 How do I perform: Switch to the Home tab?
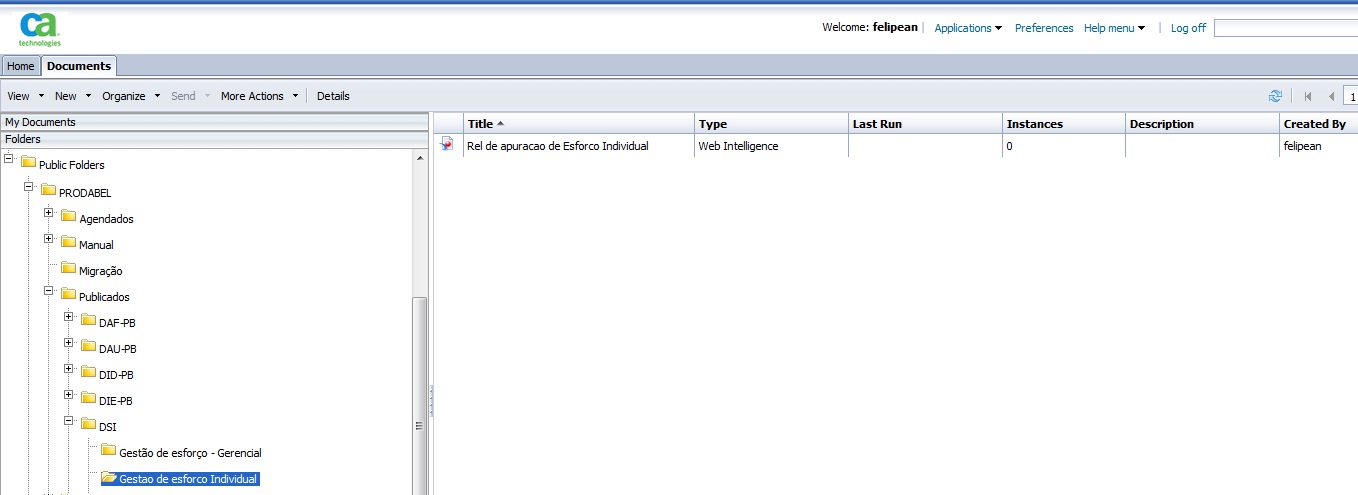pyautogui.click(x=21, y=66)
